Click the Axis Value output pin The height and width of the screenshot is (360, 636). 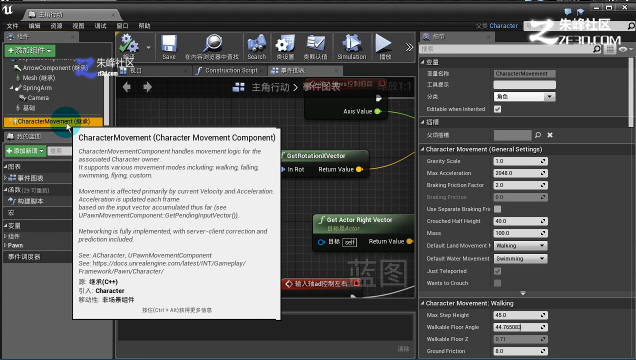pos(378,111)
